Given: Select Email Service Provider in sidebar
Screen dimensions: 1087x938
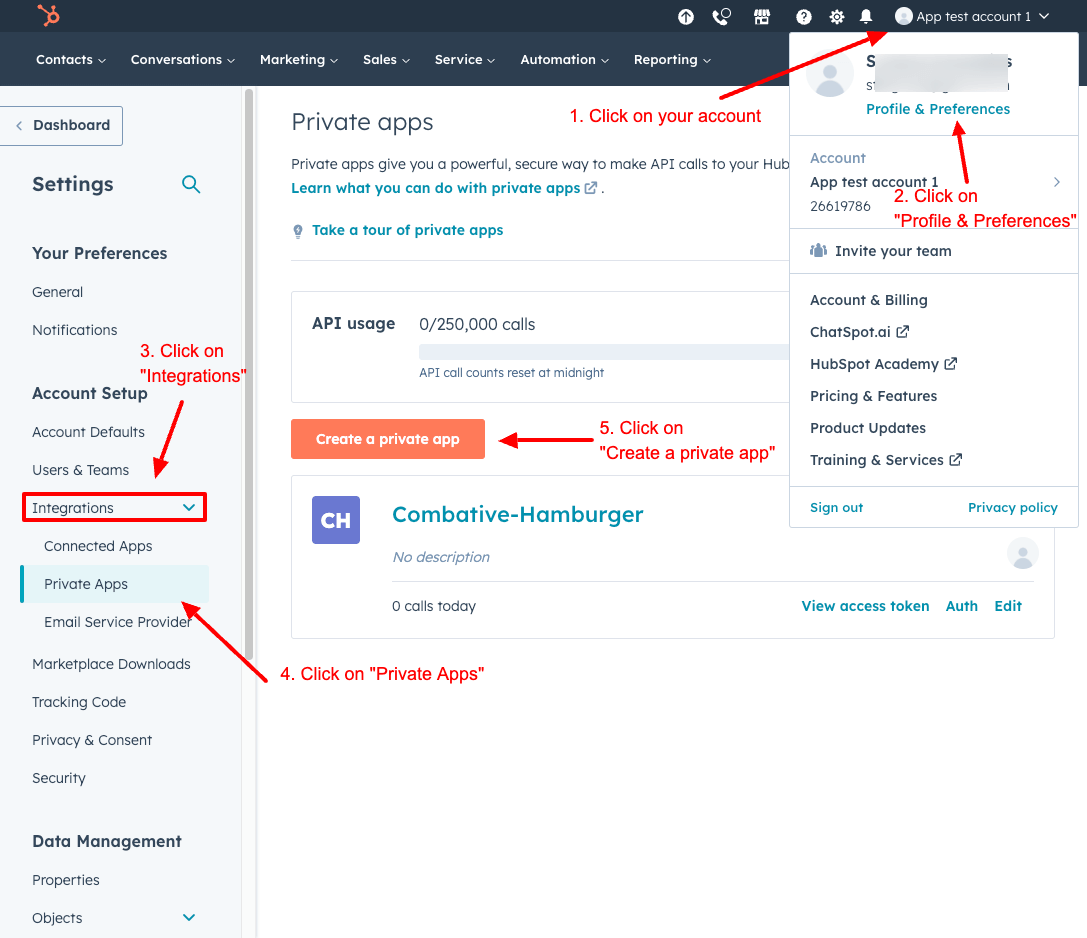Looking at the screenshot, I should 118,622.
